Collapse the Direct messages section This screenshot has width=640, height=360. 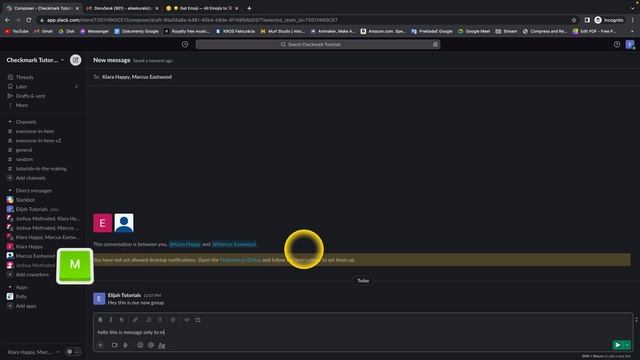(10, 191)
